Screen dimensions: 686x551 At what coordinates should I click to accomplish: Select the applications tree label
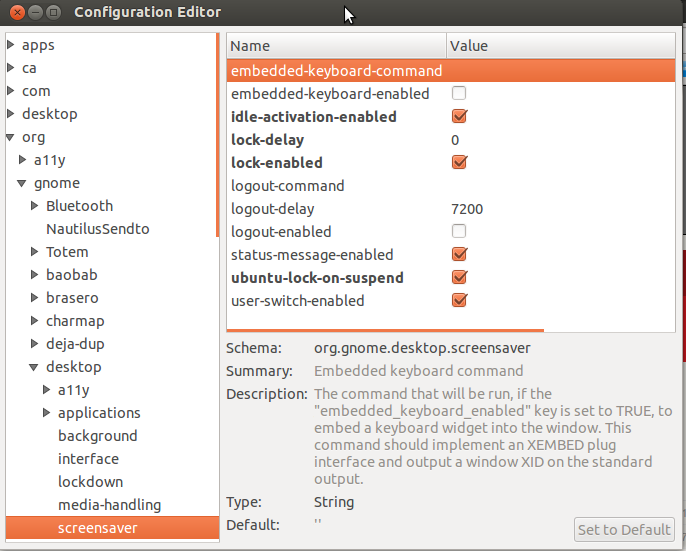pos(99,413)
